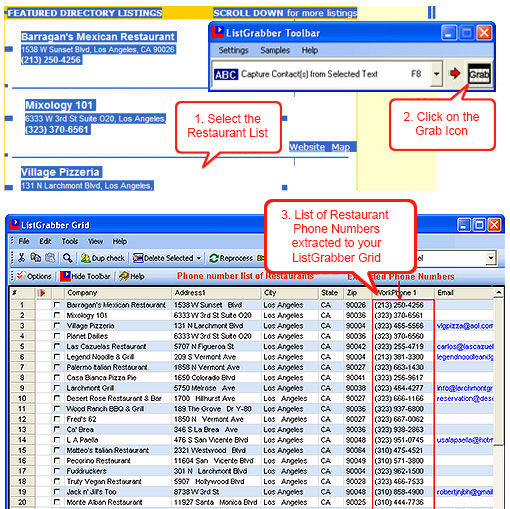The width and height of the screenshot is (510, 509).
Task: Click the Reprocess toolbar button
Action: pos(231,258)
